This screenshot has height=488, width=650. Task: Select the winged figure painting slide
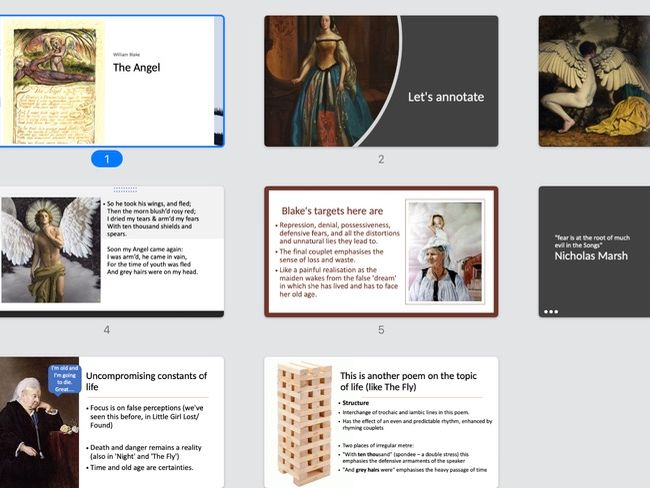(594, 81)
